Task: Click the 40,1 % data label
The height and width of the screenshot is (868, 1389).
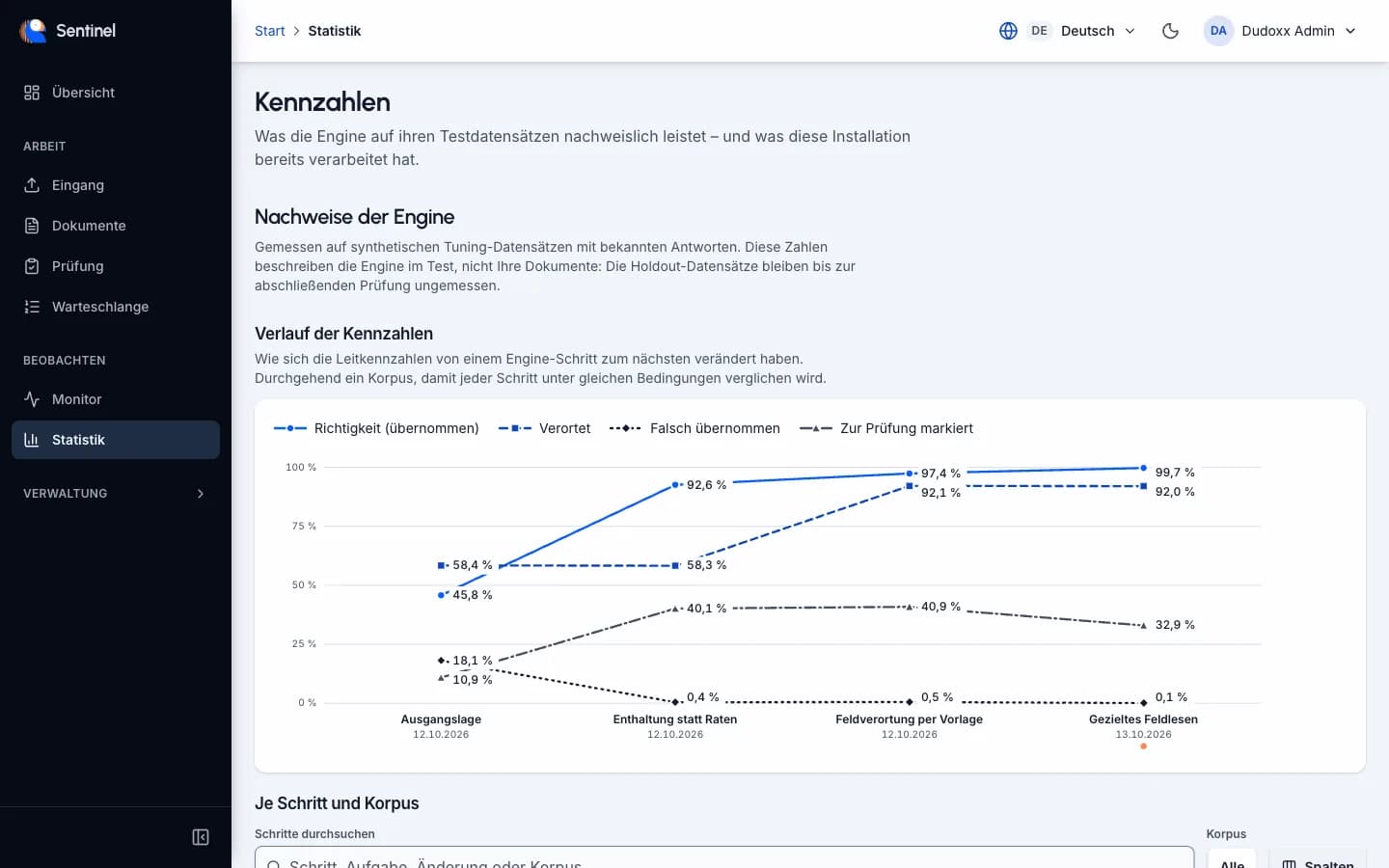Action: [x=706, y=609]
